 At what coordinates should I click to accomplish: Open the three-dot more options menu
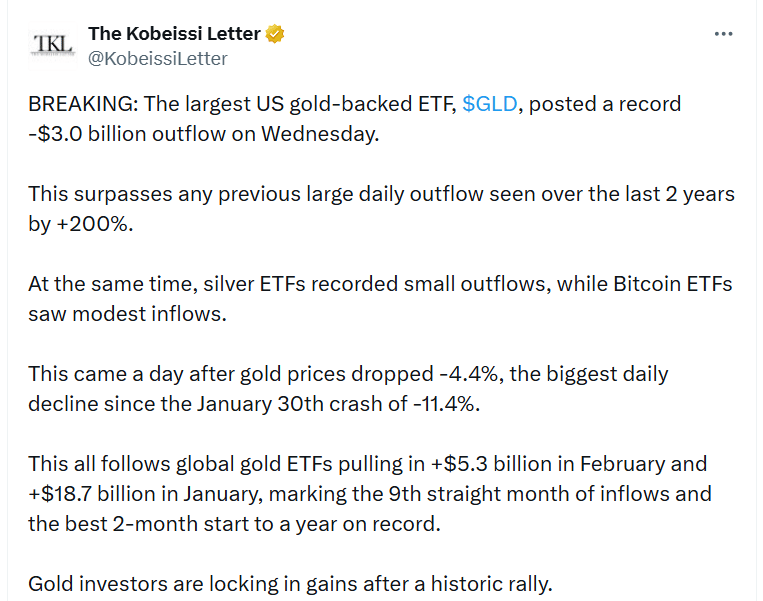tap(724, 34)
